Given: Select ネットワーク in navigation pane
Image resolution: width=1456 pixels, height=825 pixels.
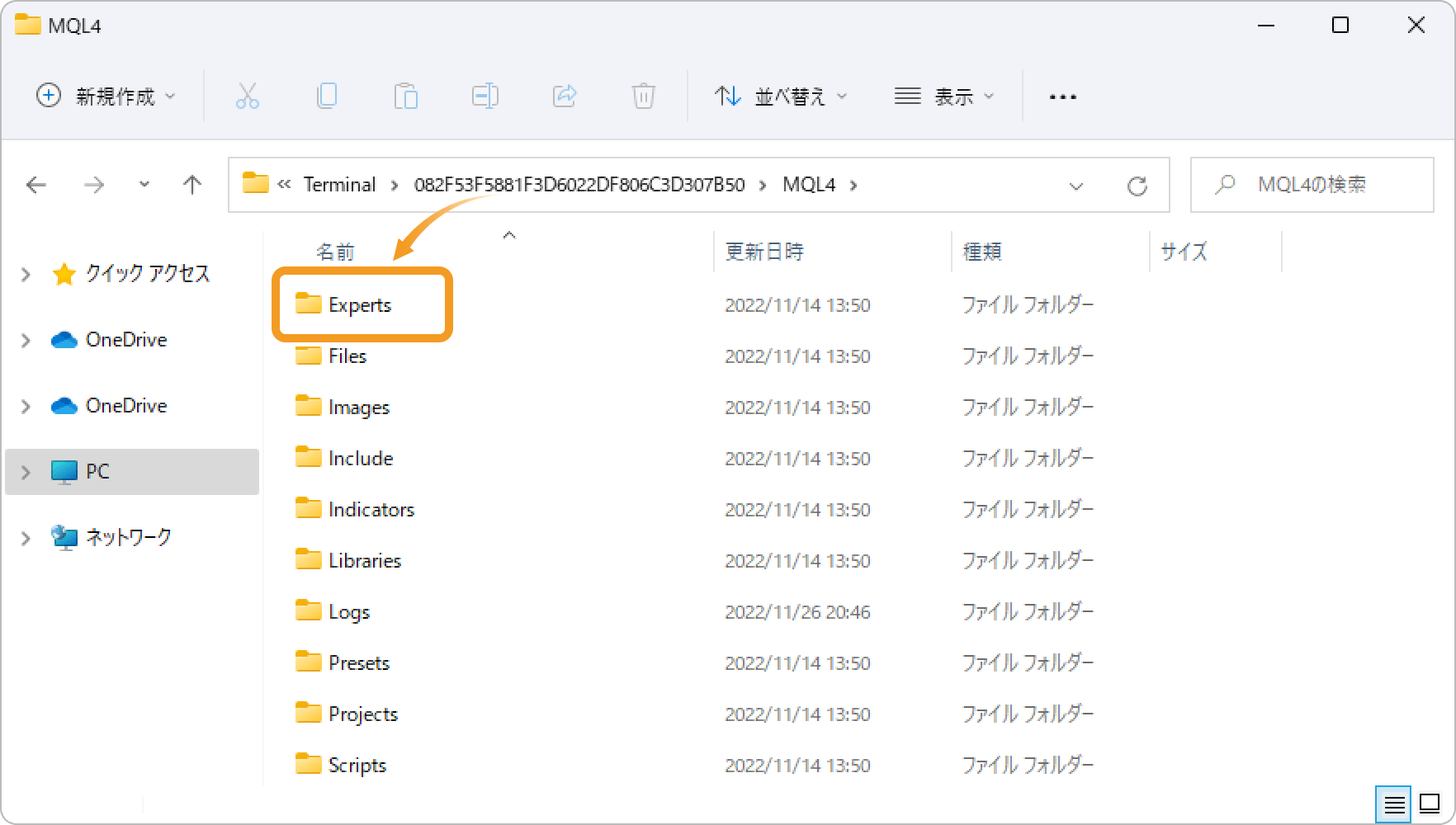Looking at the screenshot, I should [129, 538].
